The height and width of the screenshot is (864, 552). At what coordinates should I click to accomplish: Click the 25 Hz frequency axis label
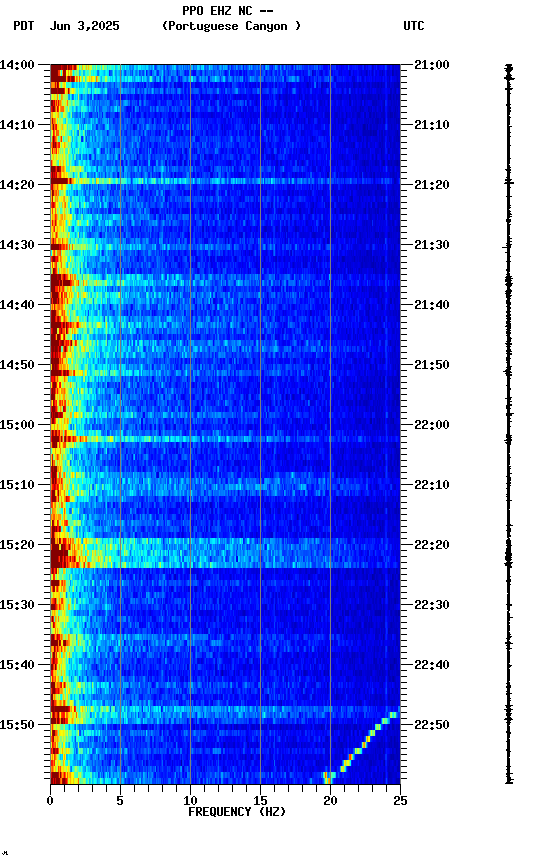(400, 801)
